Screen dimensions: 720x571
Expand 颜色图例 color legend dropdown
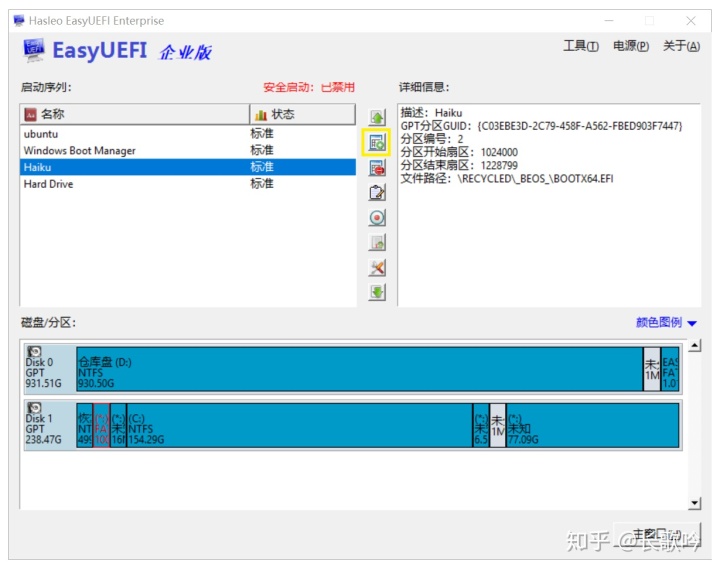(x=666, y=322)
